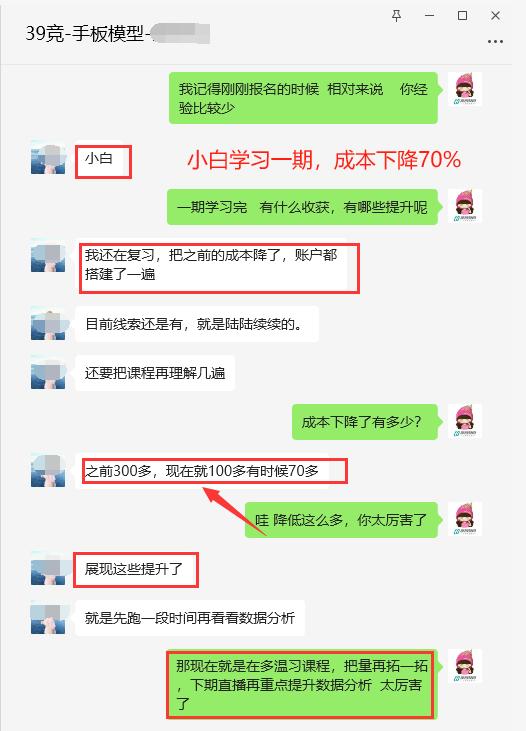Select the 小白 message bubble

click(99, 159)
